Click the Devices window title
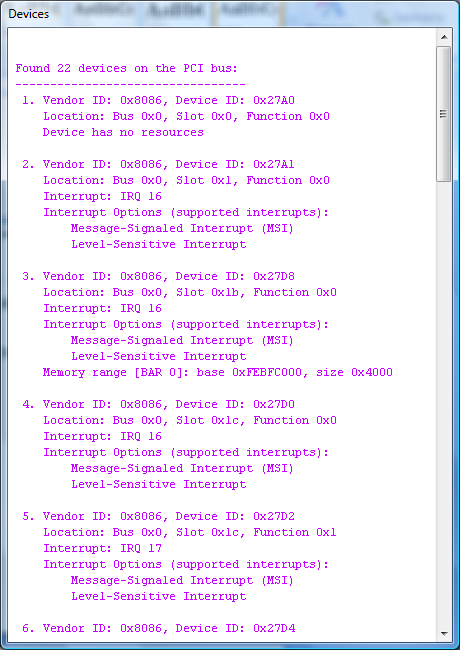This screenshot has width=460, height=650. click(28, 14)
